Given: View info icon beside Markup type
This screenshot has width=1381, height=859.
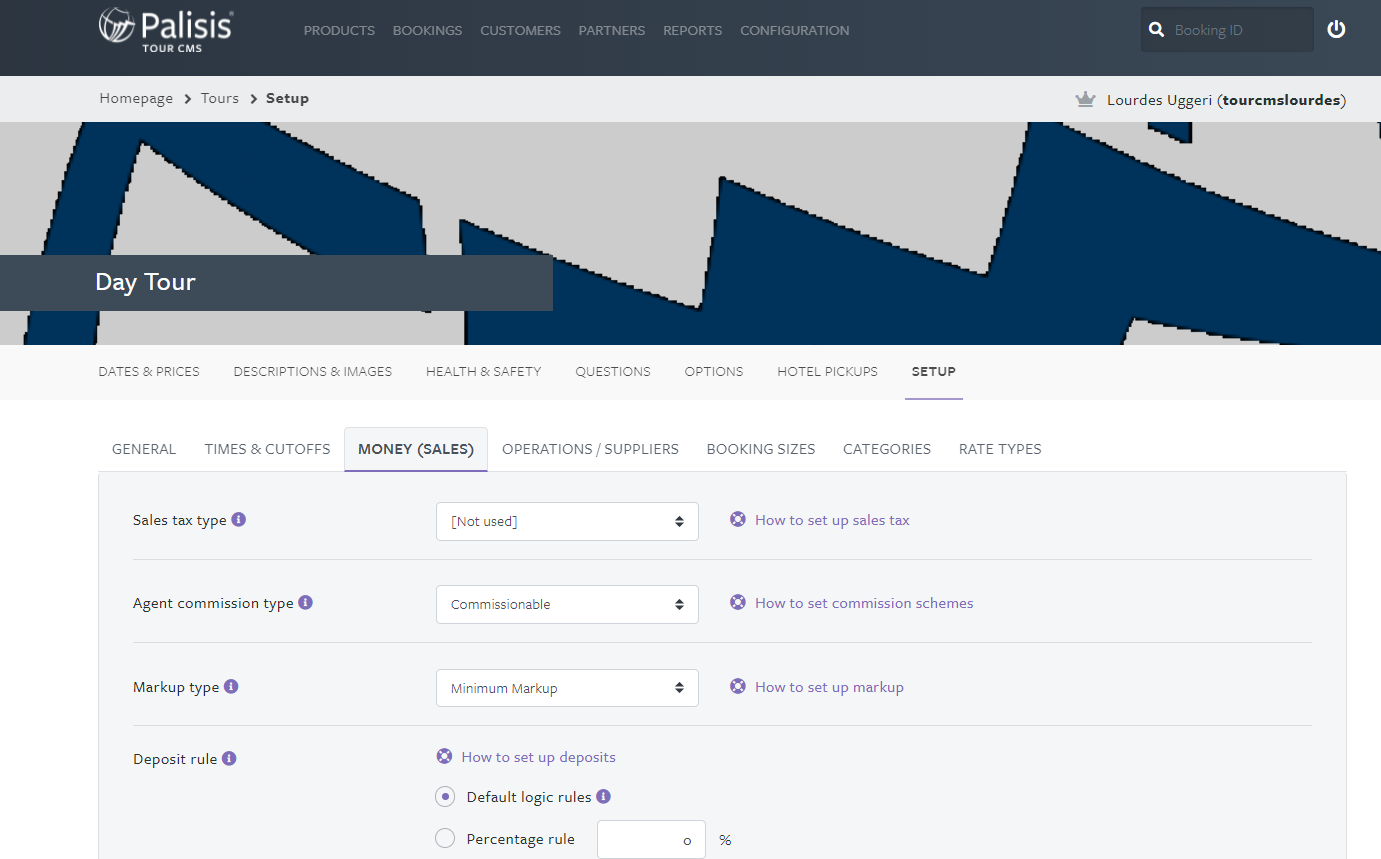Looking at the screenshot, I should pos(231,686).
